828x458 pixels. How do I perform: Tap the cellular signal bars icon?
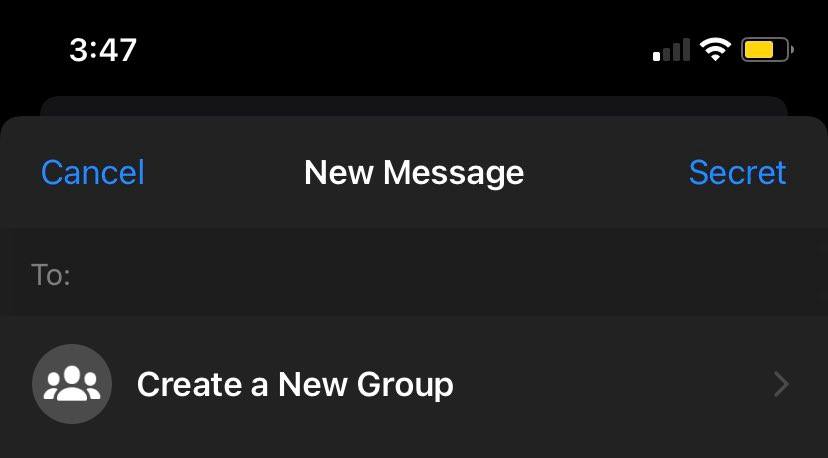[x=672, y=50]
